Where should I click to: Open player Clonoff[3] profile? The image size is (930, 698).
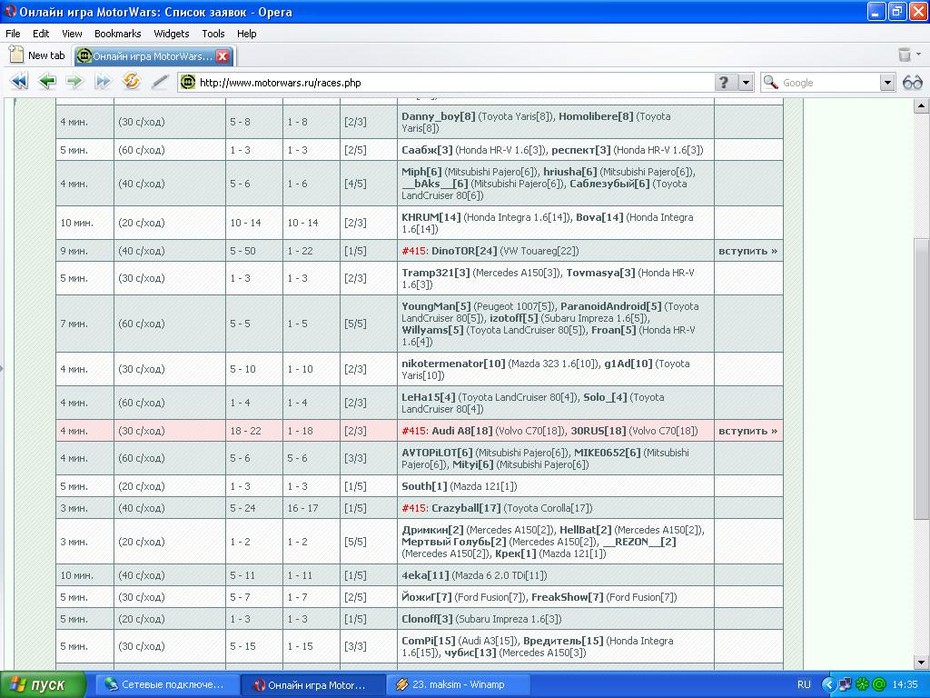(427, 619)
